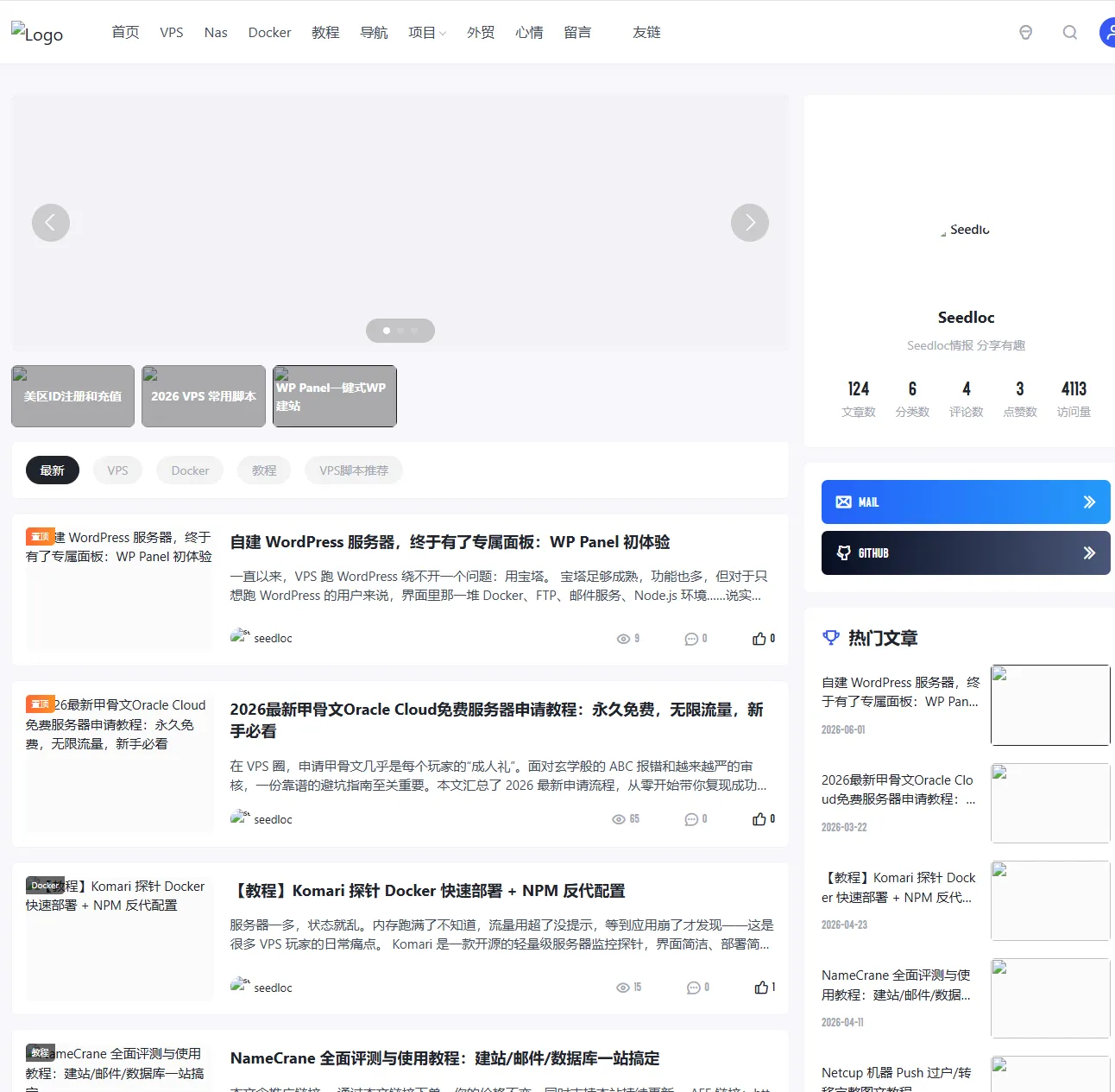Open the 美区ID注册和充值 card
This screenshot has height=1092, width=1115.
[72, 396]
